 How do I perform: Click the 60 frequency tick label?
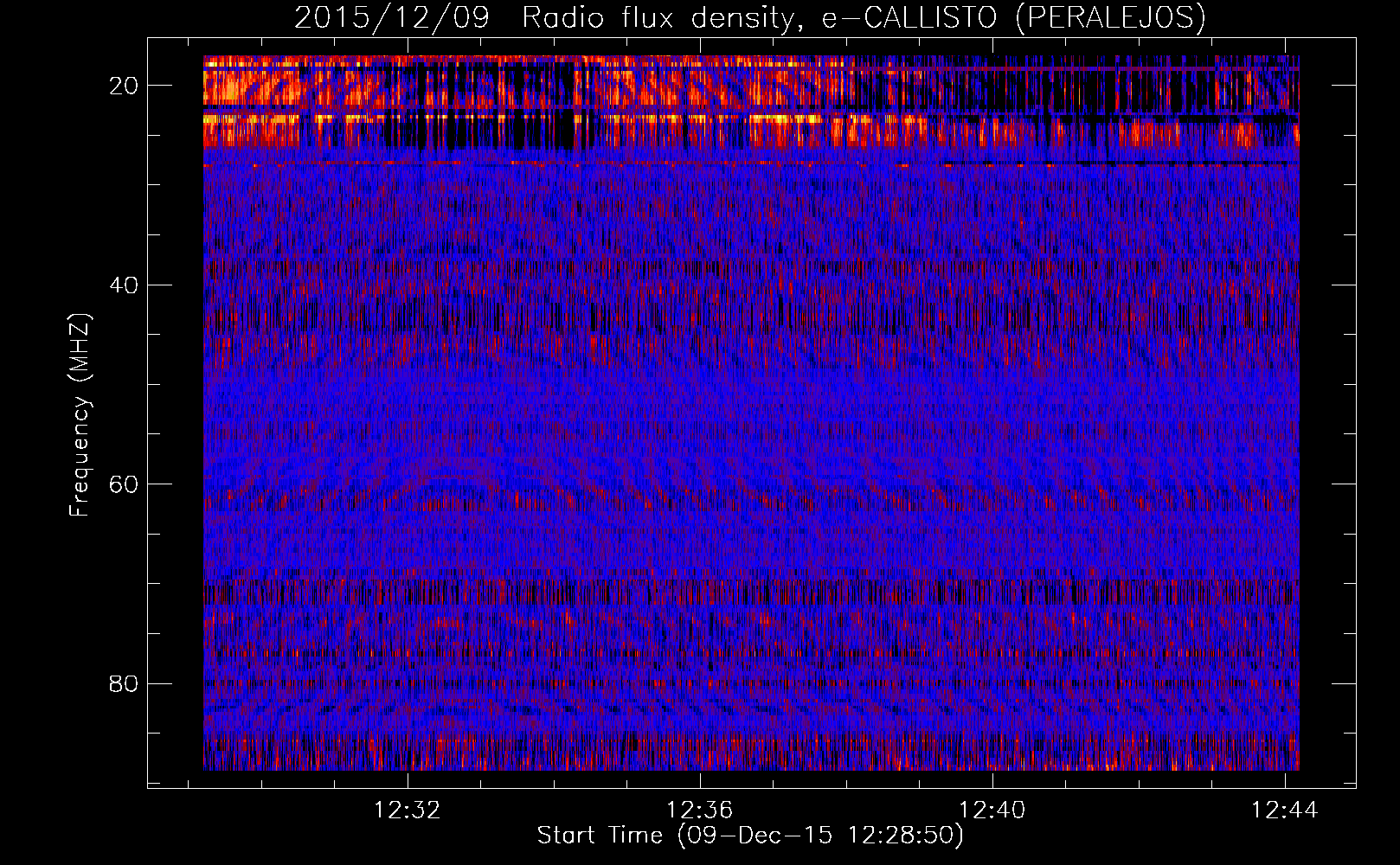coord(124,484)
